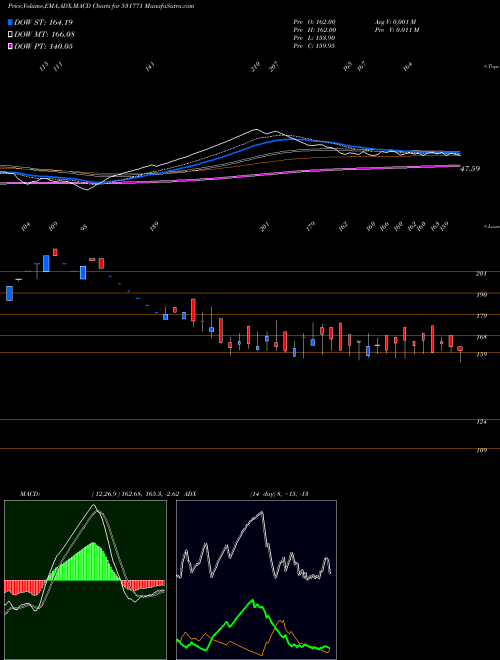The height and width of the screenshot is (660, 500).
Task: Select the 'DOW ST: 164.19' legend text
Action: (x=43, y=22)
